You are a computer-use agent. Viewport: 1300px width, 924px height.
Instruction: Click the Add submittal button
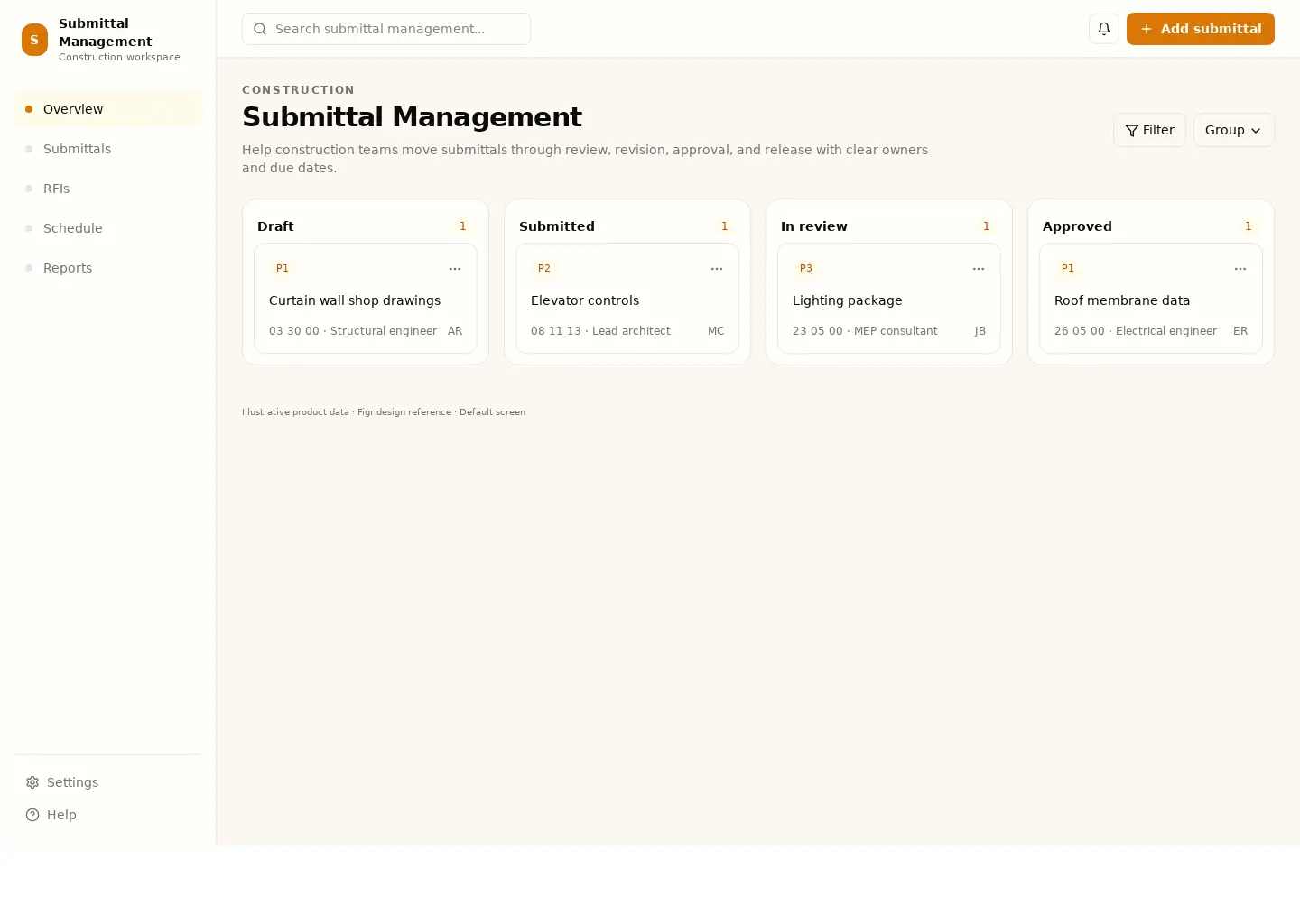(1200, 29)
